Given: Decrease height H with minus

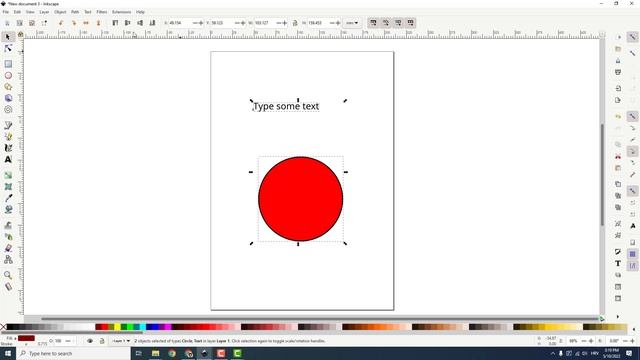Looking at the screenshot, I should 332,23.
